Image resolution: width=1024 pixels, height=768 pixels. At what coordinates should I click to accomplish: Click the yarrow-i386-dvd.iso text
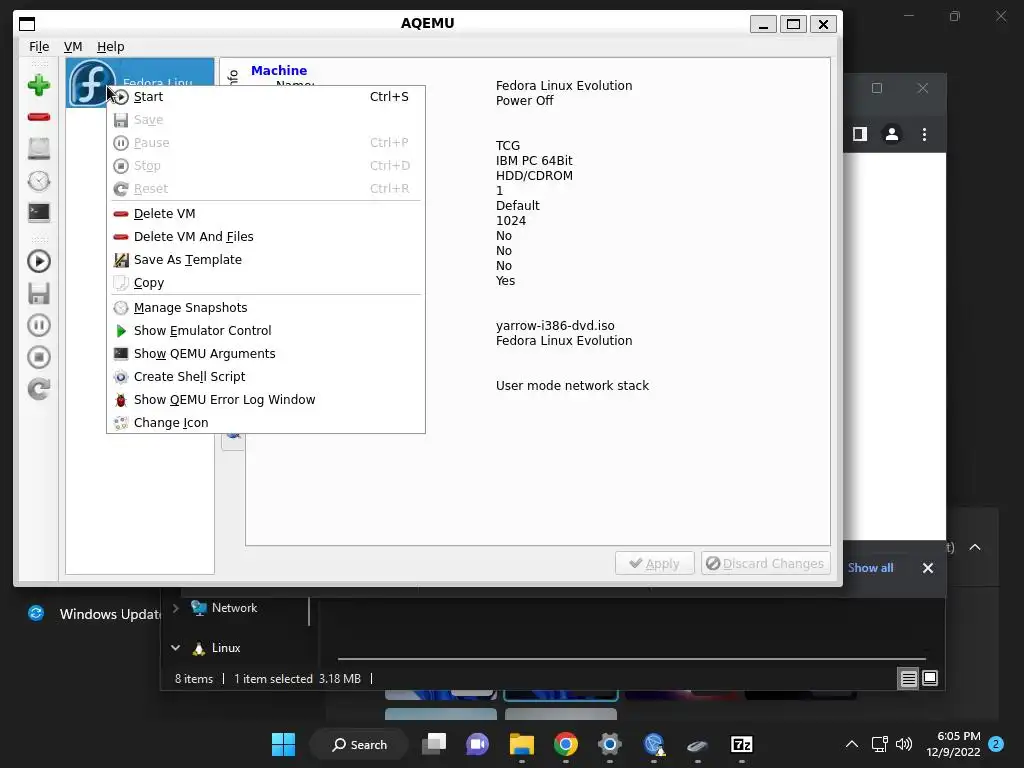(x=555, y=325)
